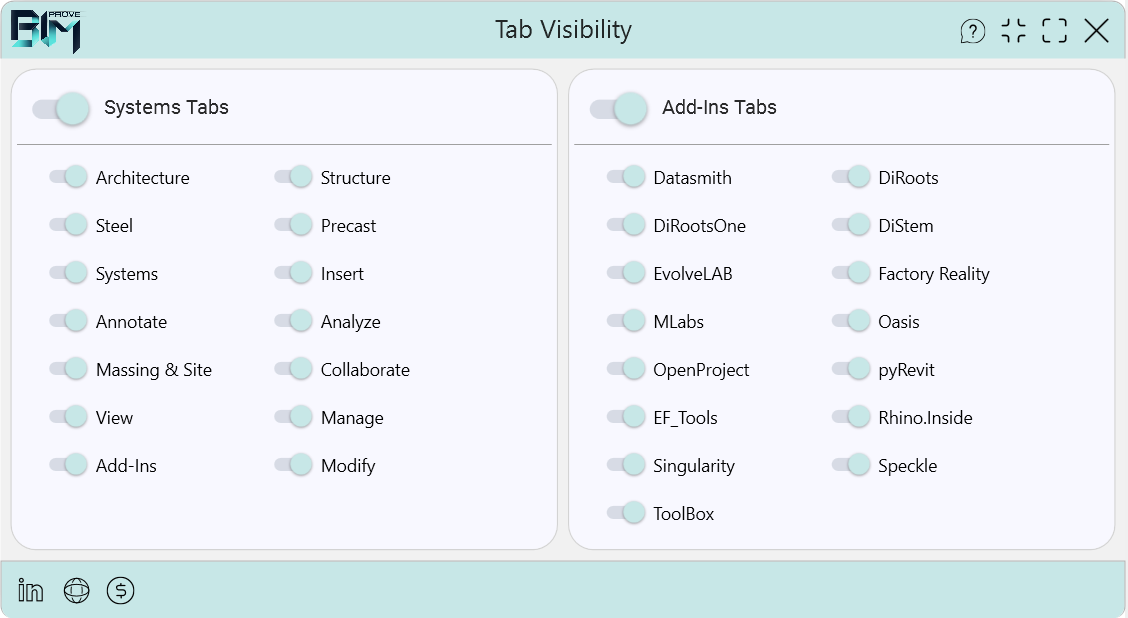Click the expand fullscreen icon
This screenshot has height=618, width=1128.
[x=1055, y=31]
